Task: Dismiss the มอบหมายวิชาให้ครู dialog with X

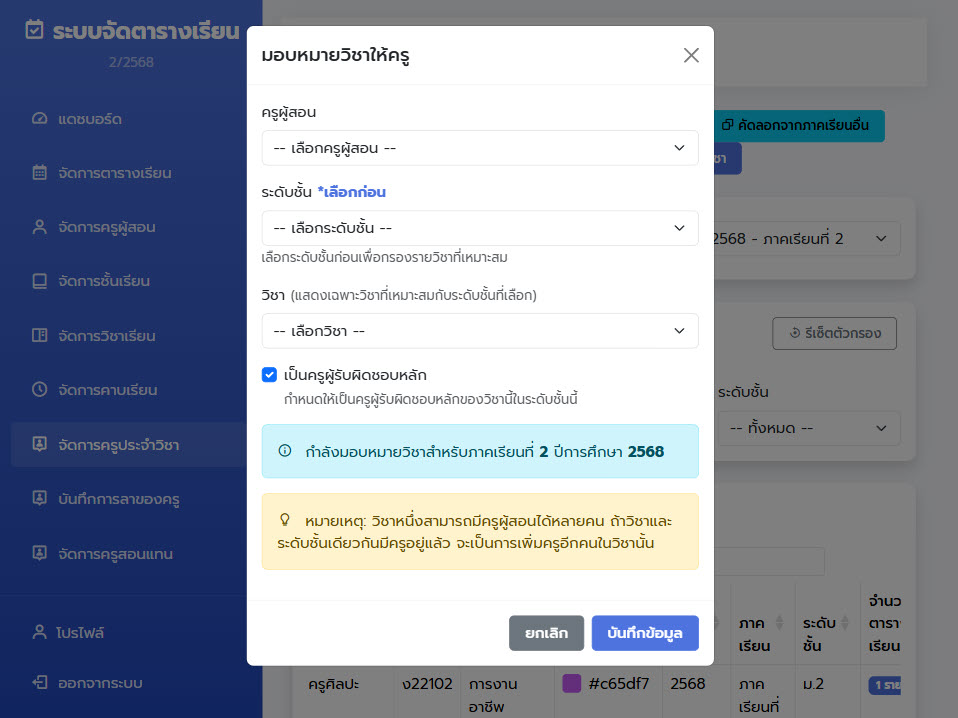Action: [691, 56]
